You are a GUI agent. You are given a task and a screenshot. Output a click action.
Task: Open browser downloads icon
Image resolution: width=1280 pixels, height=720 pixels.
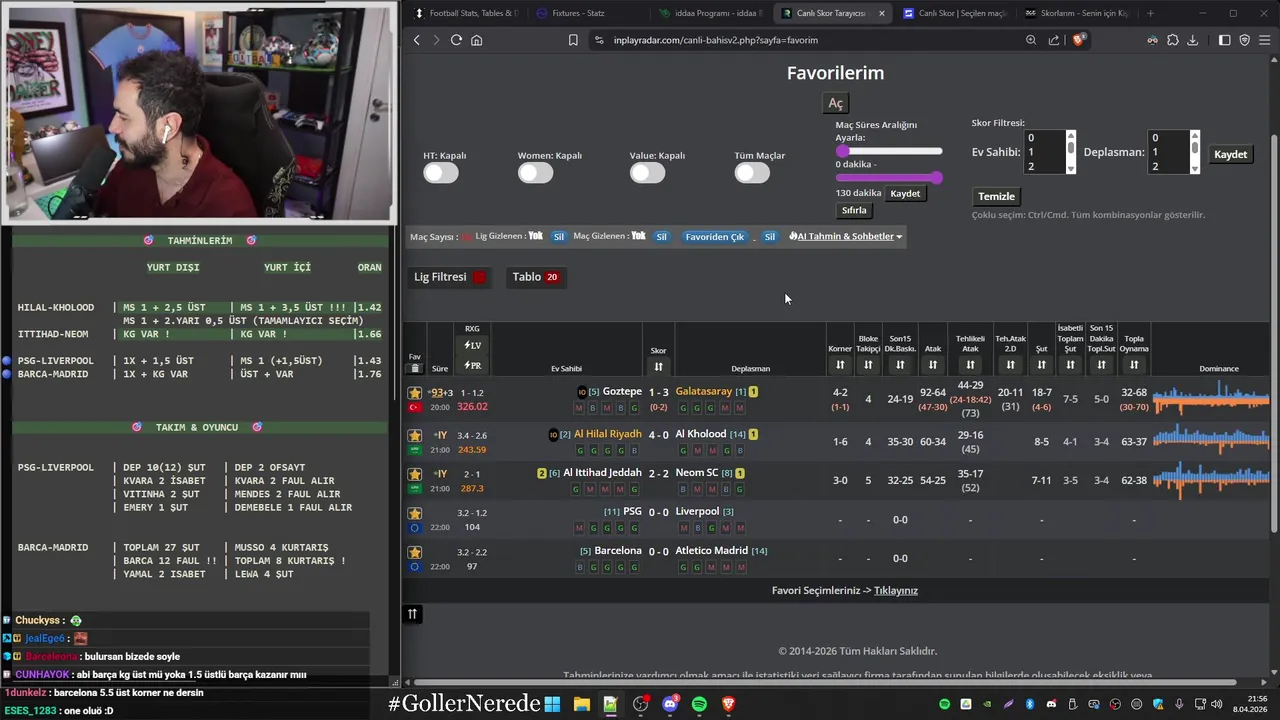coord(1193,40)
